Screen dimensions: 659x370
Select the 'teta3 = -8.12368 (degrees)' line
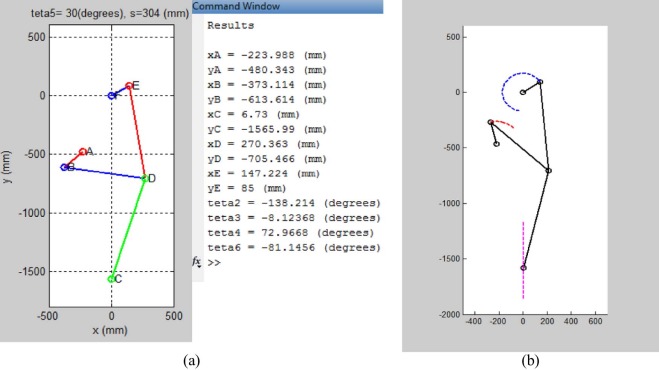click(294, 218)
